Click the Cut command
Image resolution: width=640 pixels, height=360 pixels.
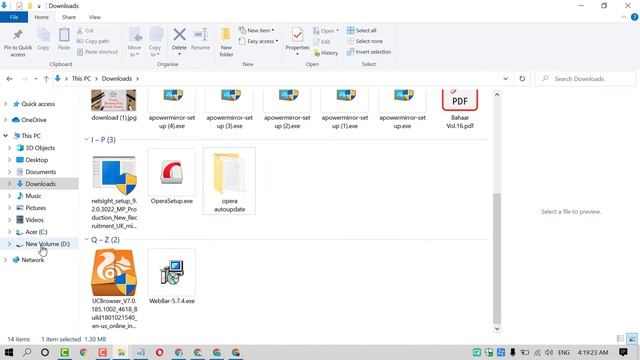(x=85, y=31)
